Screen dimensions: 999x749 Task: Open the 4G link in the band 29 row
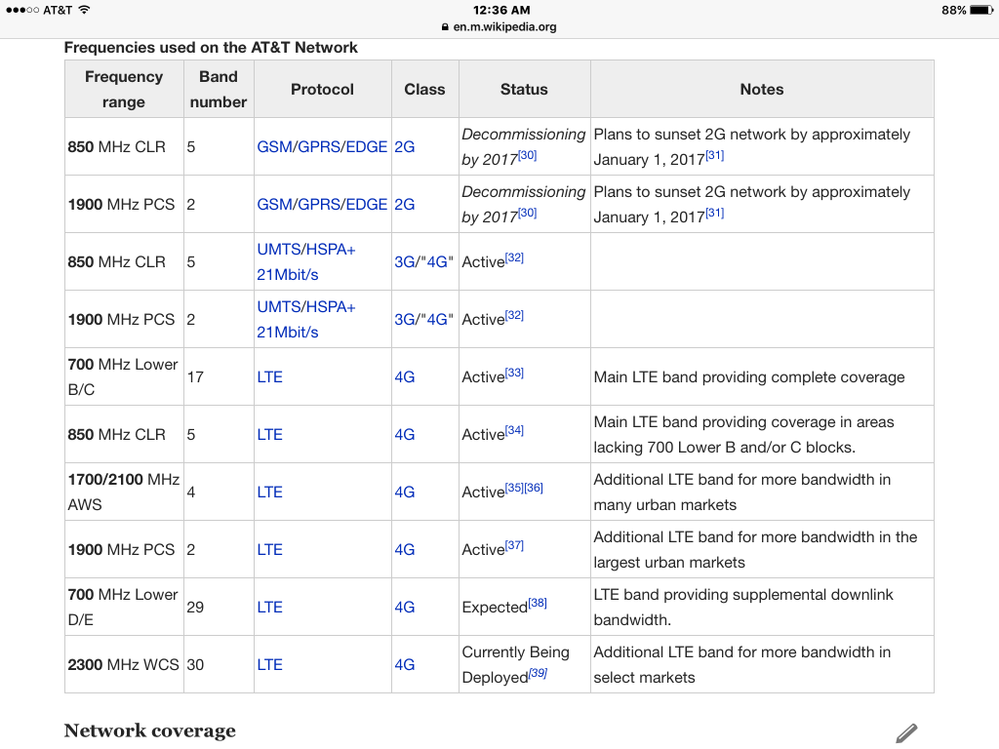tap(404, 607)
